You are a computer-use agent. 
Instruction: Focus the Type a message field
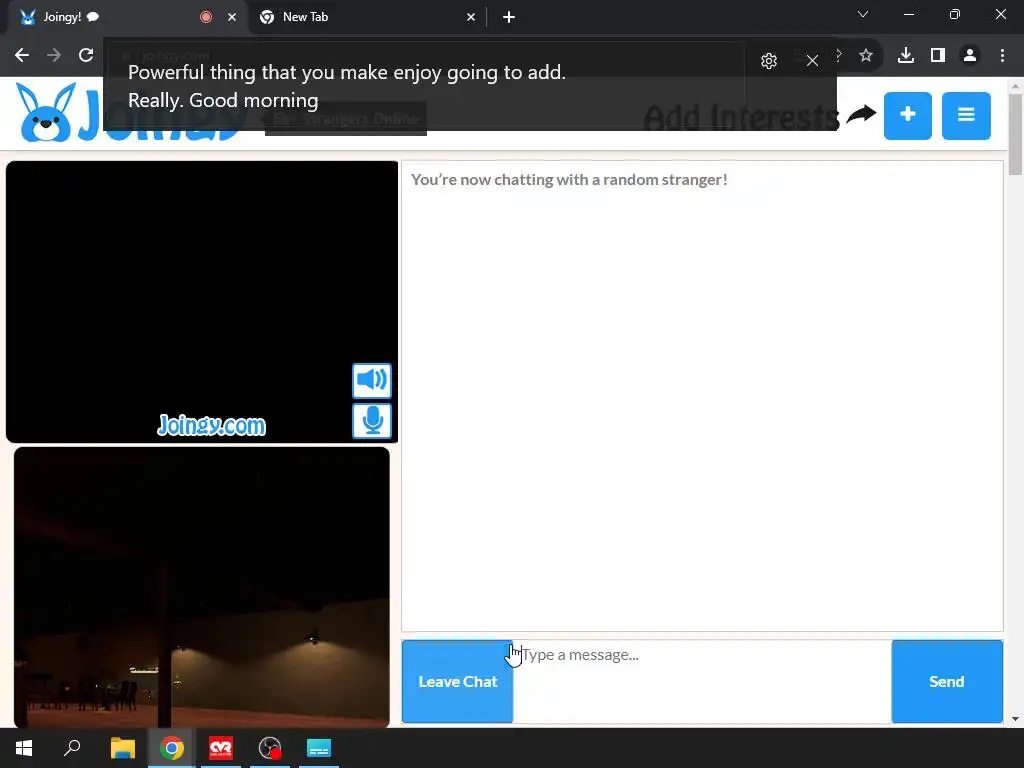[x=702, y=681]
